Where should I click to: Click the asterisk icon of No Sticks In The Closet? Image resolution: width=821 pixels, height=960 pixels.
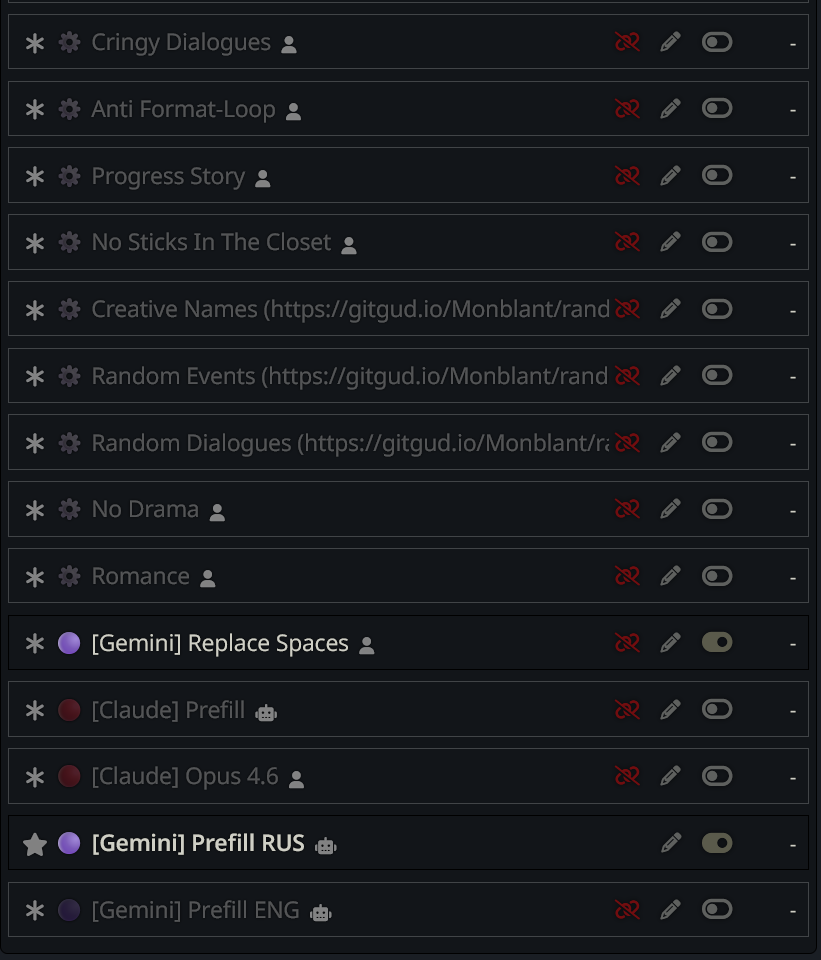coord(35,243)
